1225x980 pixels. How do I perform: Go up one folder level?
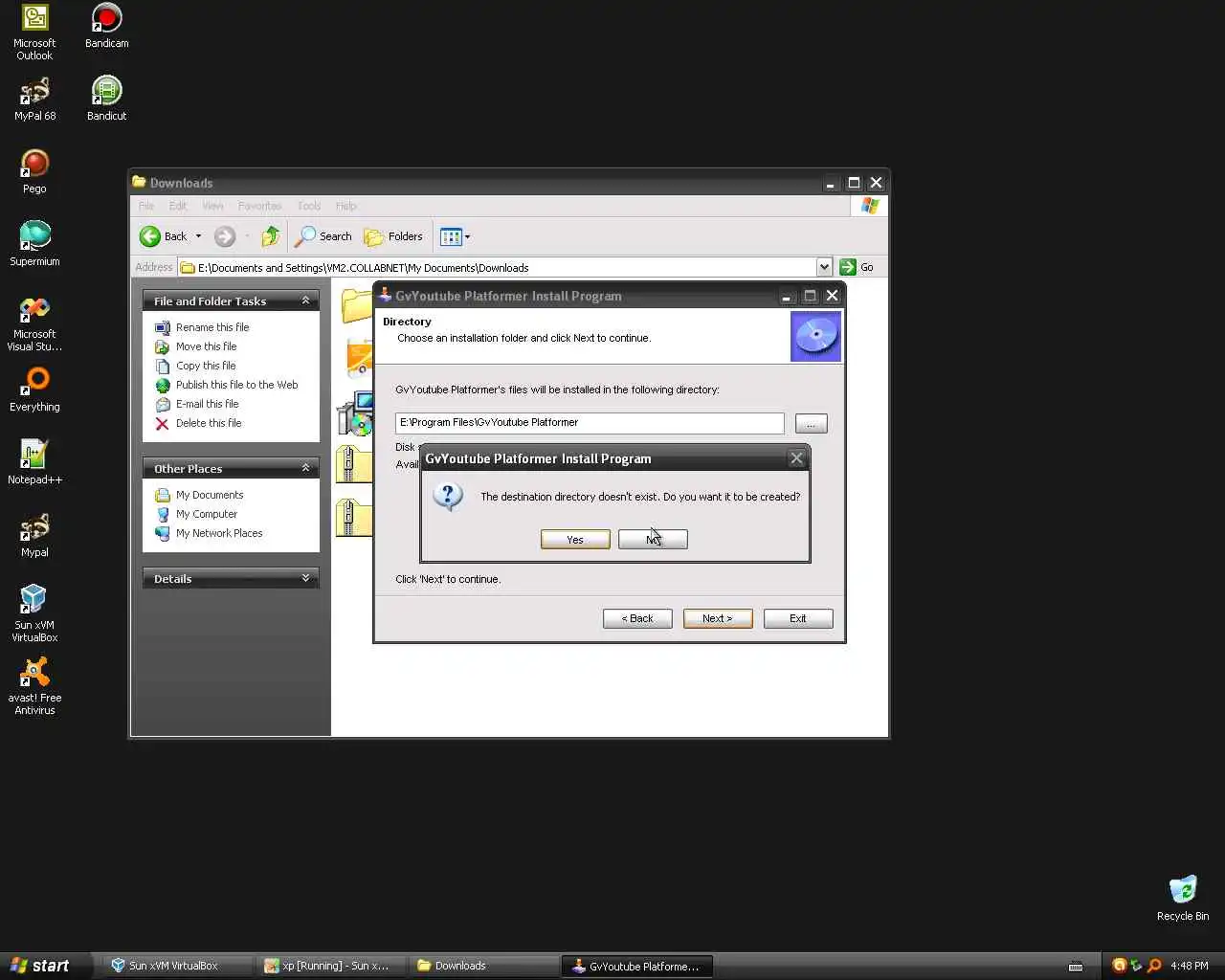coord(271,236)
